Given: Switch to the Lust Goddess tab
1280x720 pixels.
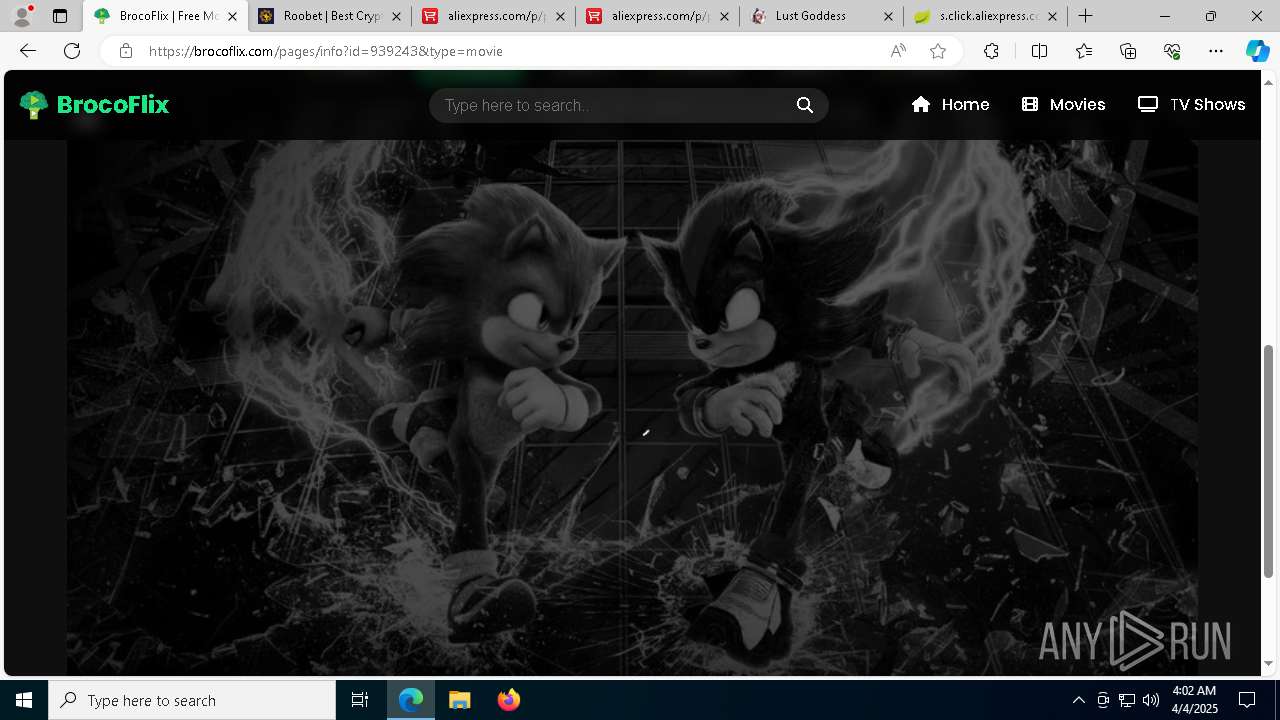Looking at the screenshot, I should 822,16.
